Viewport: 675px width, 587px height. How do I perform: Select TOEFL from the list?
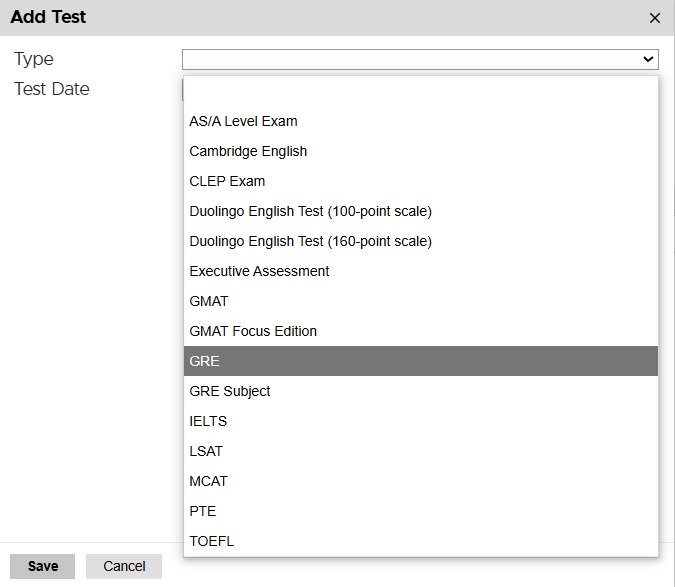click(x=421, y=541)
